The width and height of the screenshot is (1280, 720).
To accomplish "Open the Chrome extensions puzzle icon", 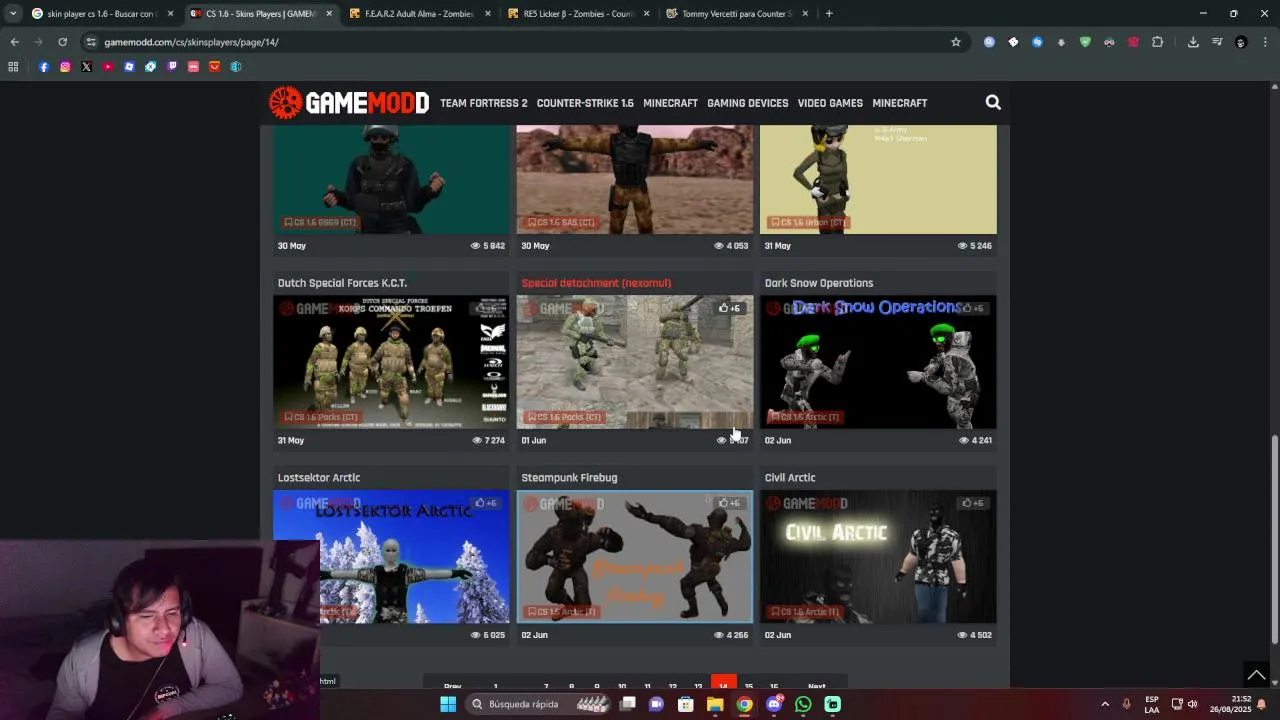I will (1157, 42).
